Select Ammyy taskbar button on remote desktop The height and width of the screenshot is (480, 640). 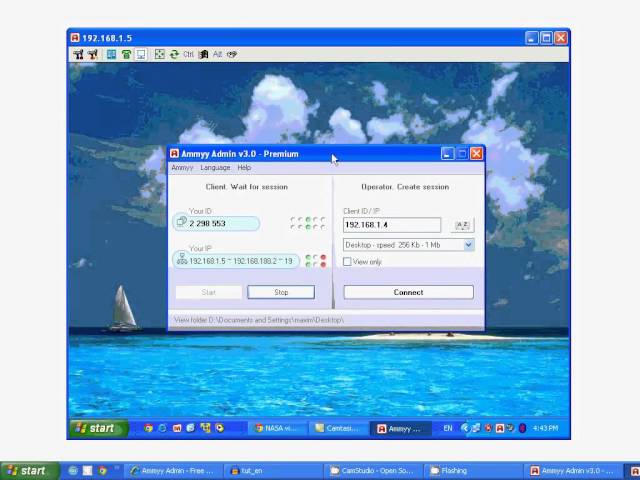[400, 429]
